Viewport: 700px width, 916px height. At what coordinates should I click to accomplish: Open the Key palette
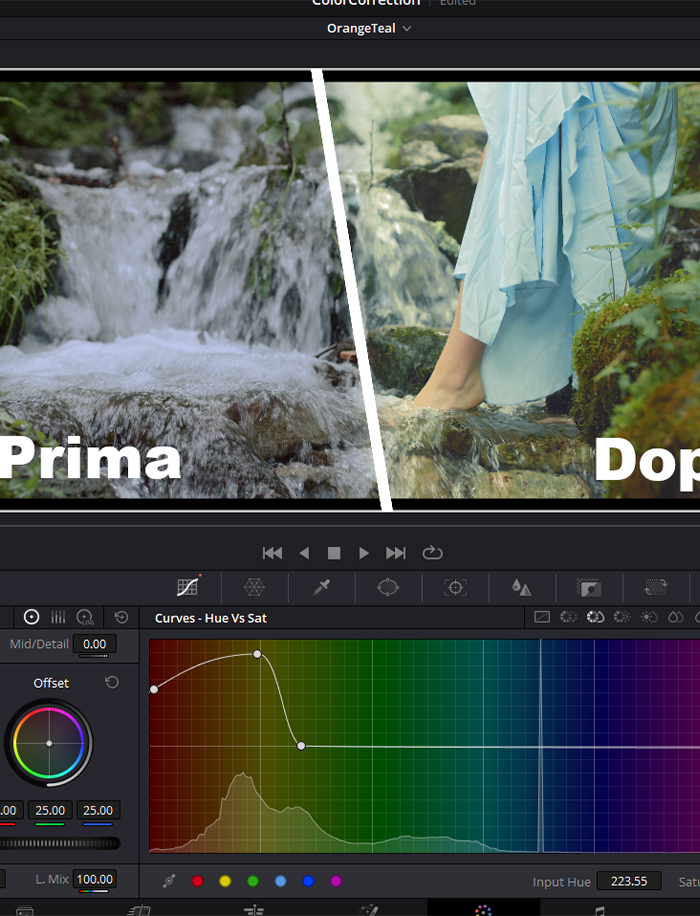[588, 588]
